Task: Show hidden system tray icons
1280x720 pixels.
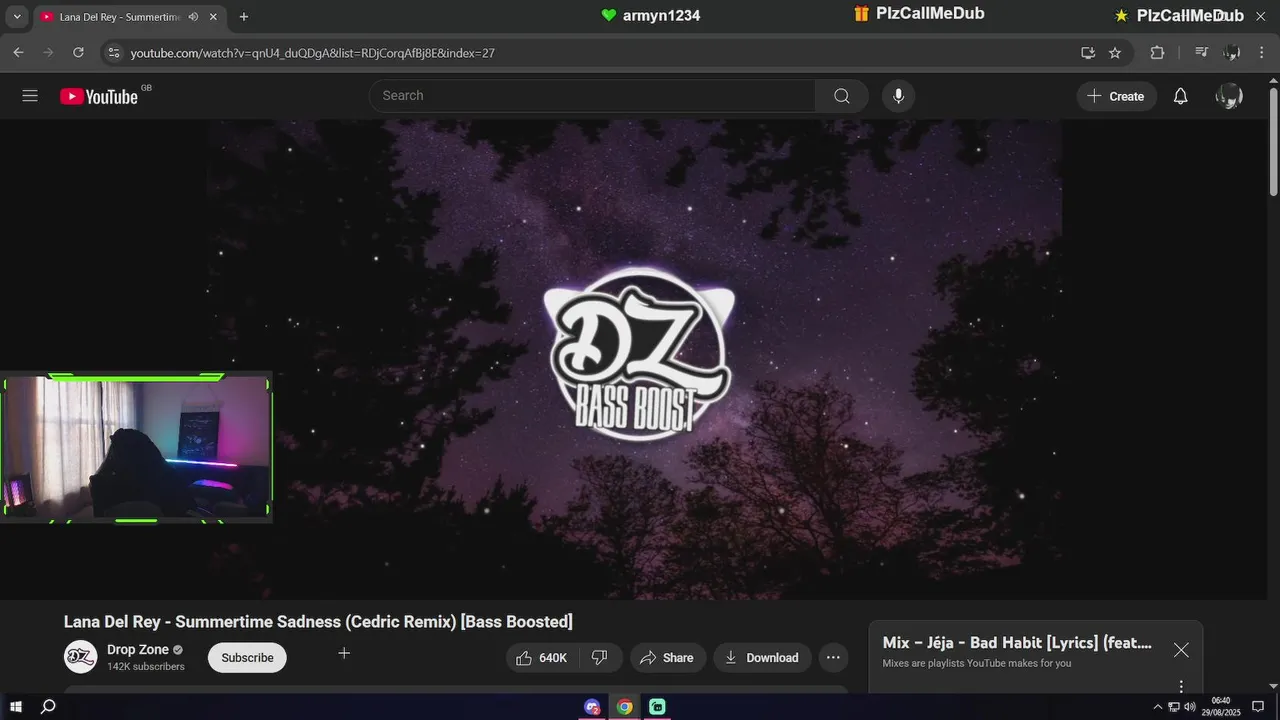Action: (1158, 707)
